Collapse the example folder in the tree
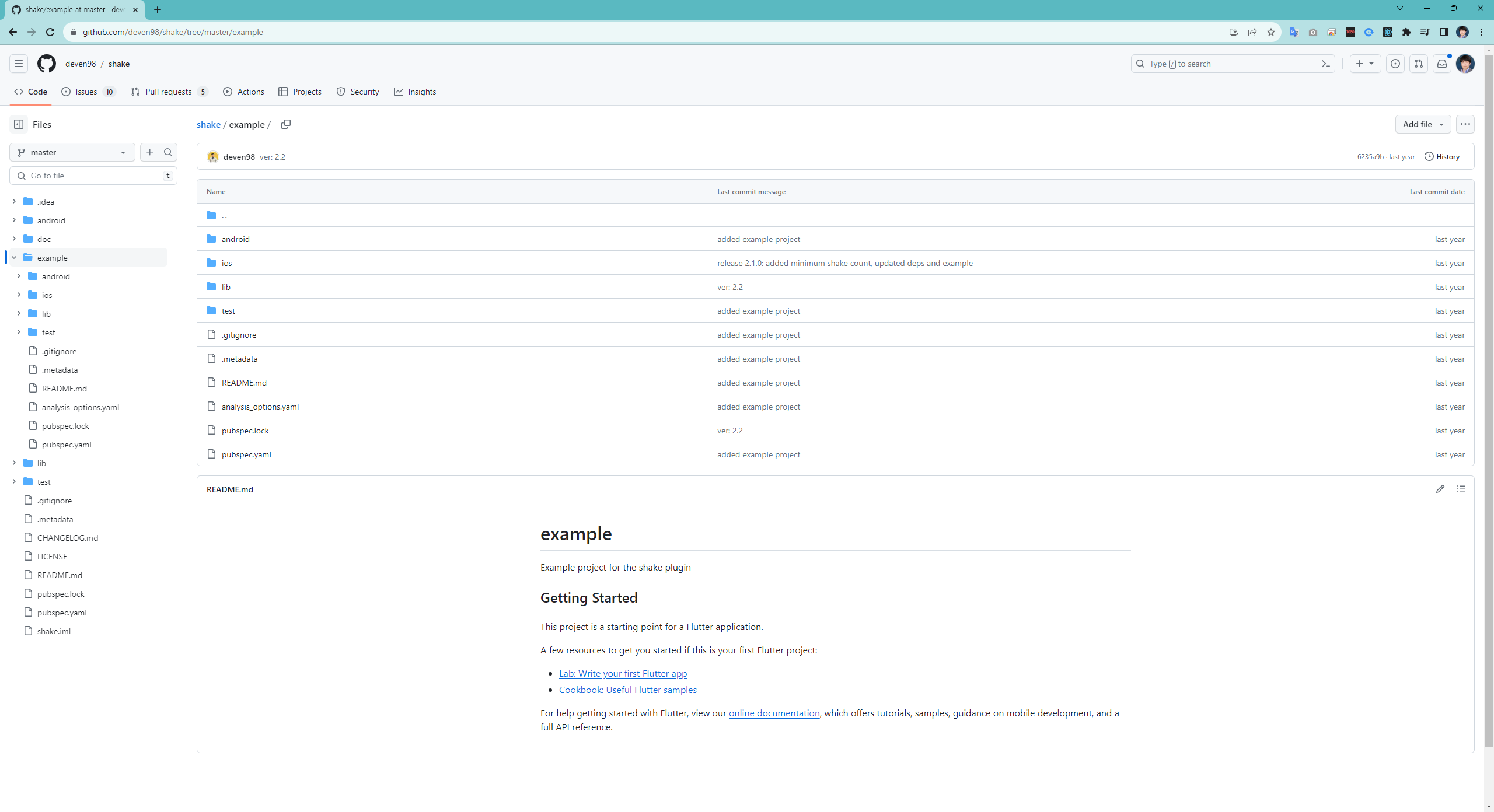This screenshot has height=812, width=1494. [14, 257]
